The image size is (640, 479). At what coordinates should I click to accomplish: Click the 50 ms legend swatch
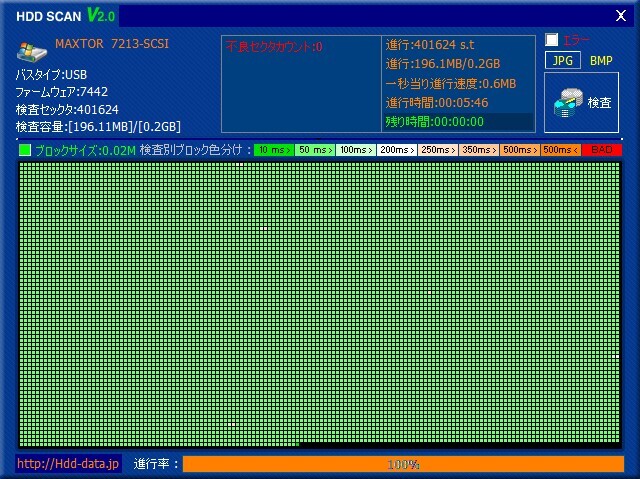[315, 150]
